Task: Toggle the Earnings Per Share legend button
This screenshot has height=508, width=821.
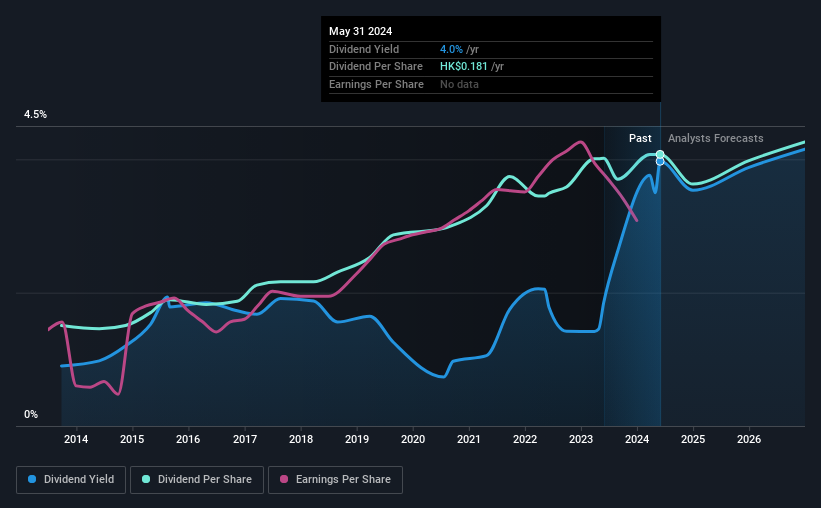Action: (x=335, y=480)
